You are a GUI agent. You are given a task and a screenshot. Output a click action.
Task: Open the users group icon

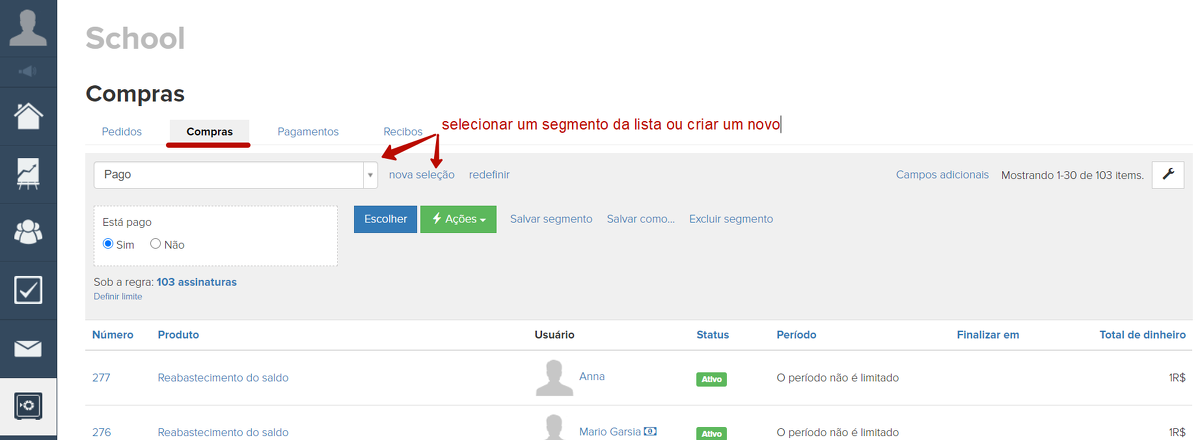[x=28, y=231]
